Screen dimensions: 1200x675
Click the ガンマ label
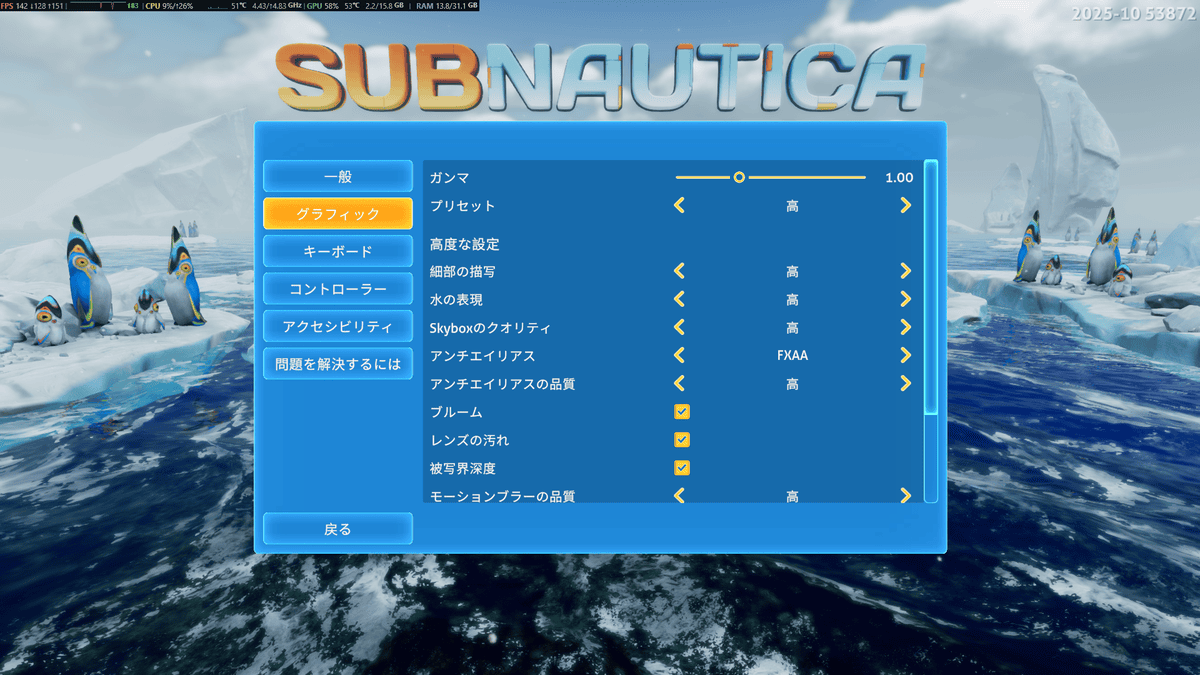449,177
